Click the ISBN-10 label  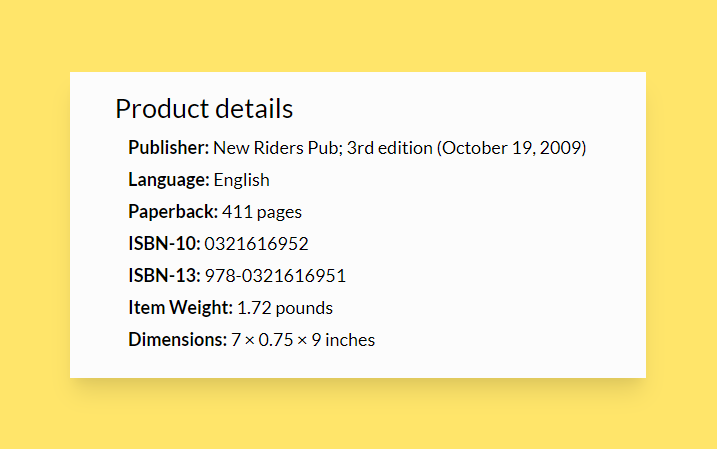tap(164, 244)
